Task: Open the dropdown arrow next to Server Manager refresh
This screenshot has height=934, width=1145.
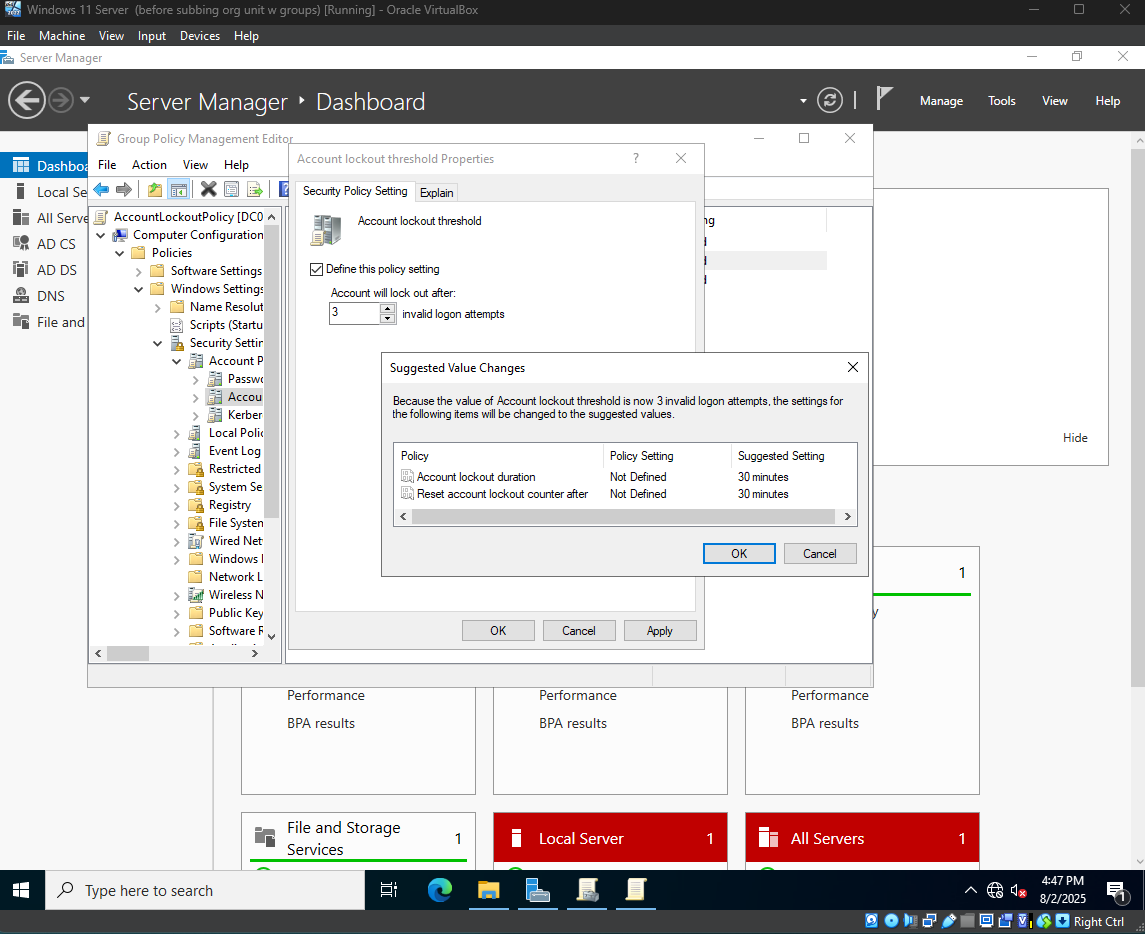Action: click(x=803, y=101)
